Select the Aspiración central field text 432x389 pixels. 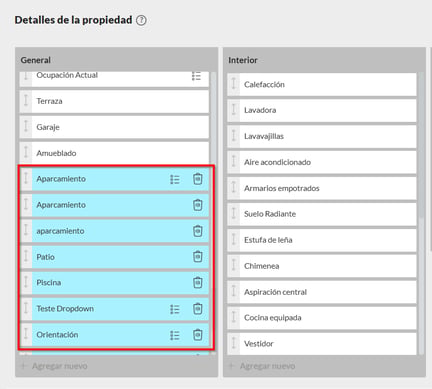(x=275, y=292)
